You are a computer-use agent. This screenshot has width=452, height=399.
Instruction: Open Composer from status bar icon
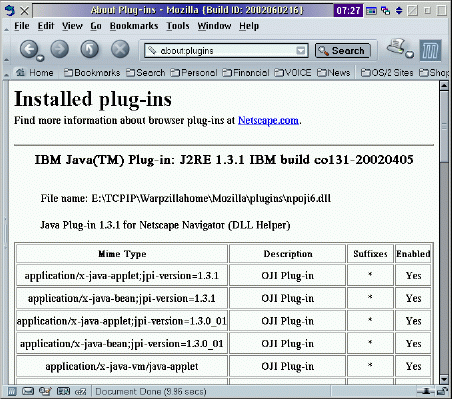point(45,391)
